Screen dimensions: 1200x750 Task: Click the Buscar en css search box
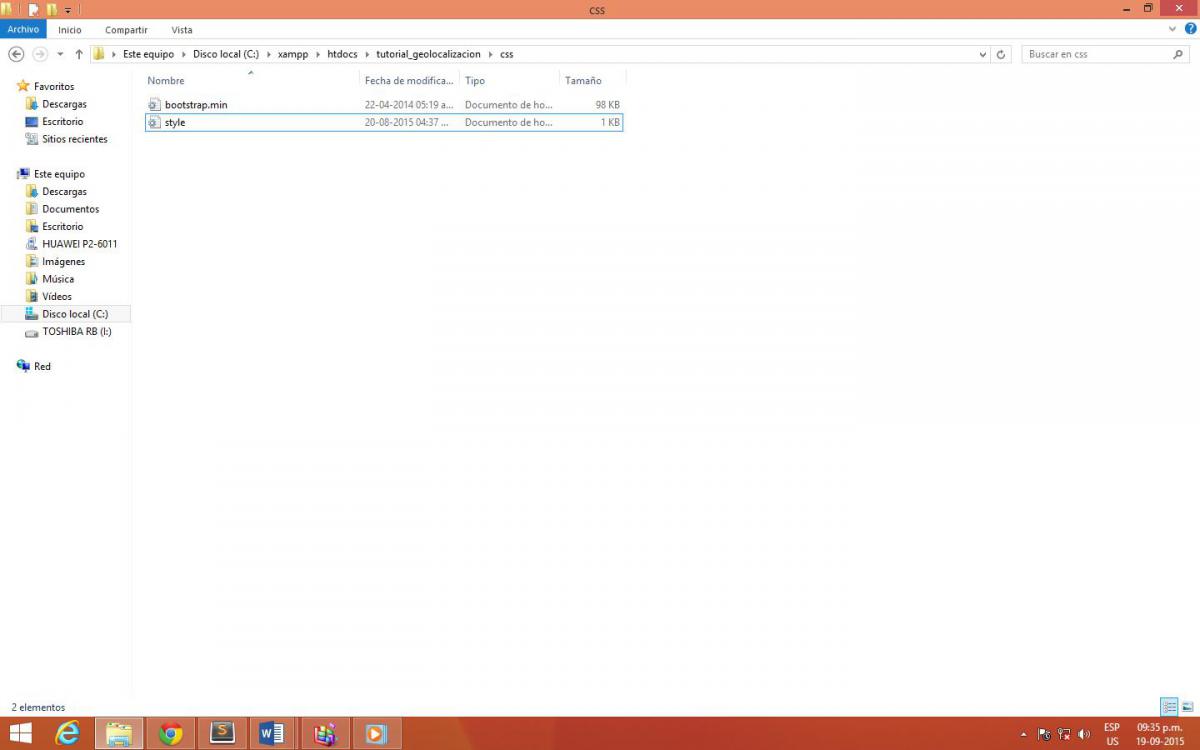click(x=1096, y=54)
